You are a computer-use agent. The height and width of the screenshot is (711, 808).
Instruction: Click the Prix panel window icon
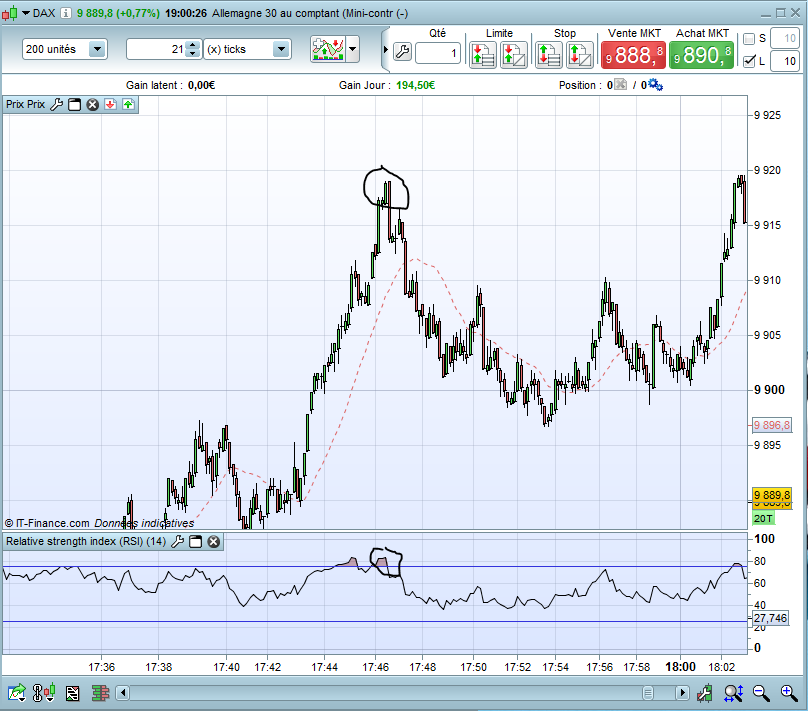pyautogui.click(x=74, y=105)
